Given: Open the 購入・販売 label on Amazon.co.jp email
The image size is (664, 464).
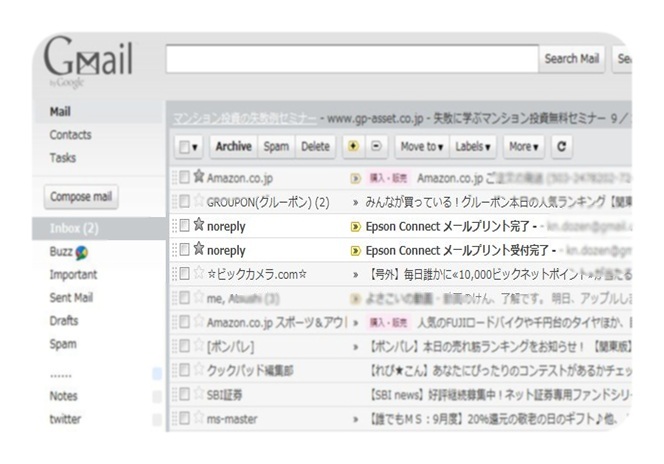Looking at the screenshot, I should tap(388, 178).
